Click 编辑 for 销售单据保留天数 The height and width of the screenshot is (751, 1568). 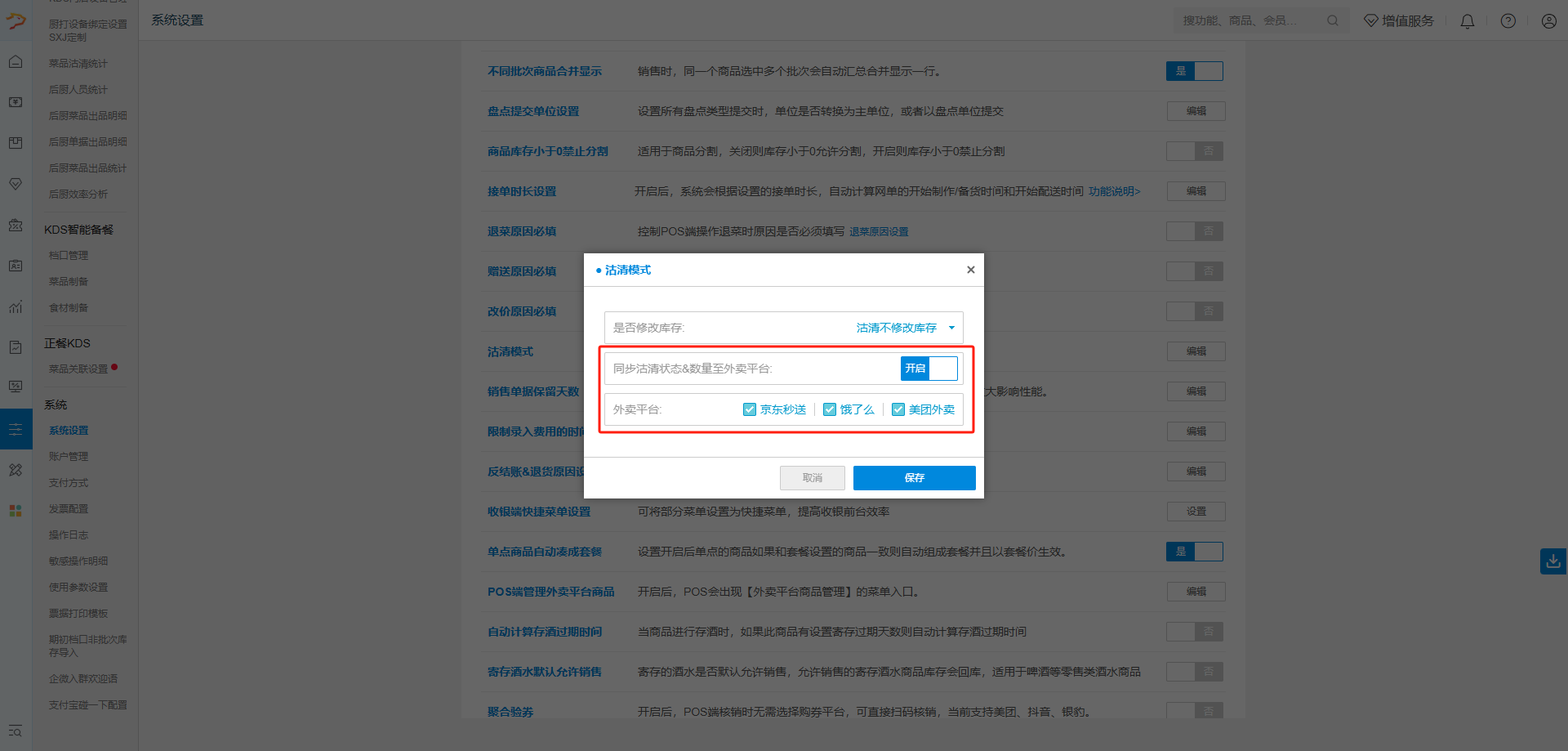tap(1196, 391)
